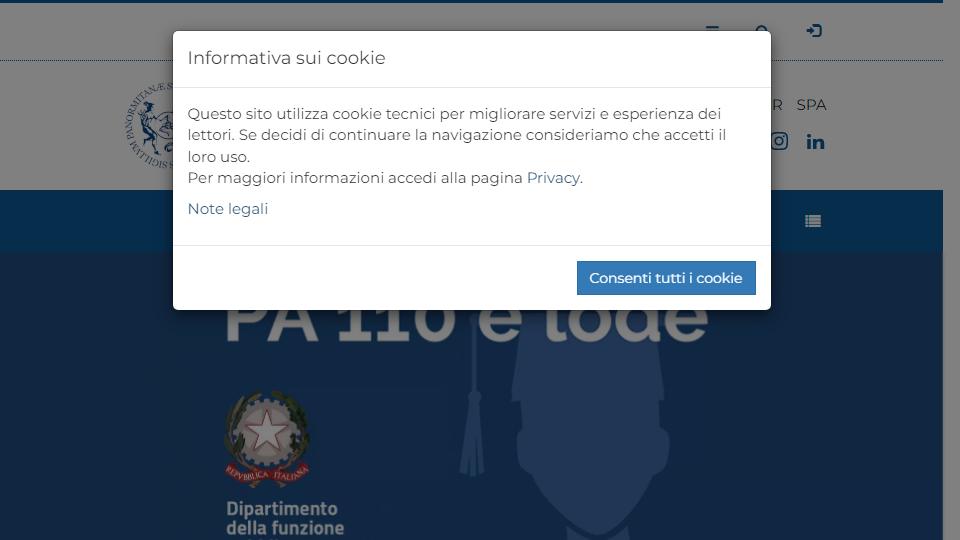Viewport: 960px width, 540px height.
Task: Click the Informativa sui cookie heading
Action: click(x=287, y=58)
